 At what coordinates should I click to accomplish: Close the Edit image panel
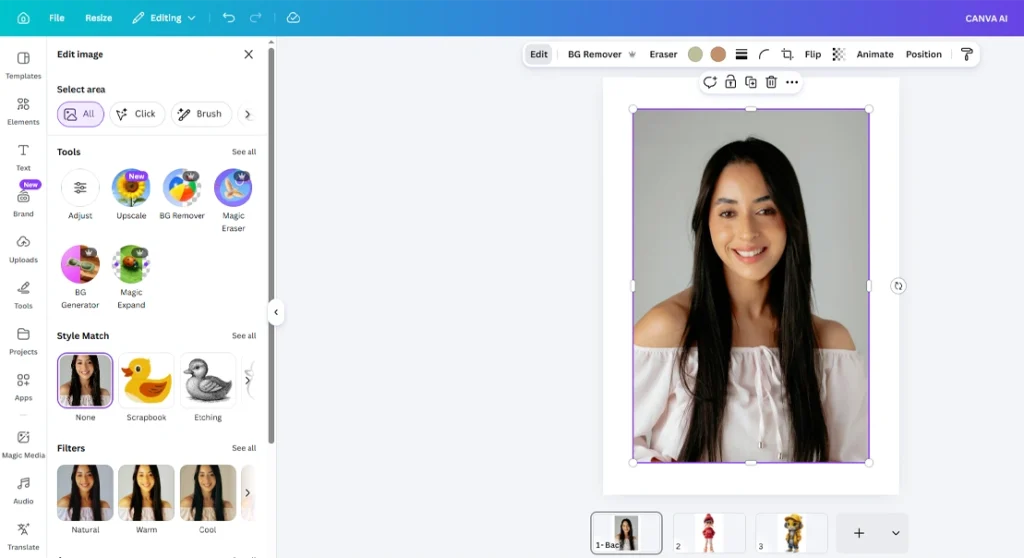click(x=249, y=54)
